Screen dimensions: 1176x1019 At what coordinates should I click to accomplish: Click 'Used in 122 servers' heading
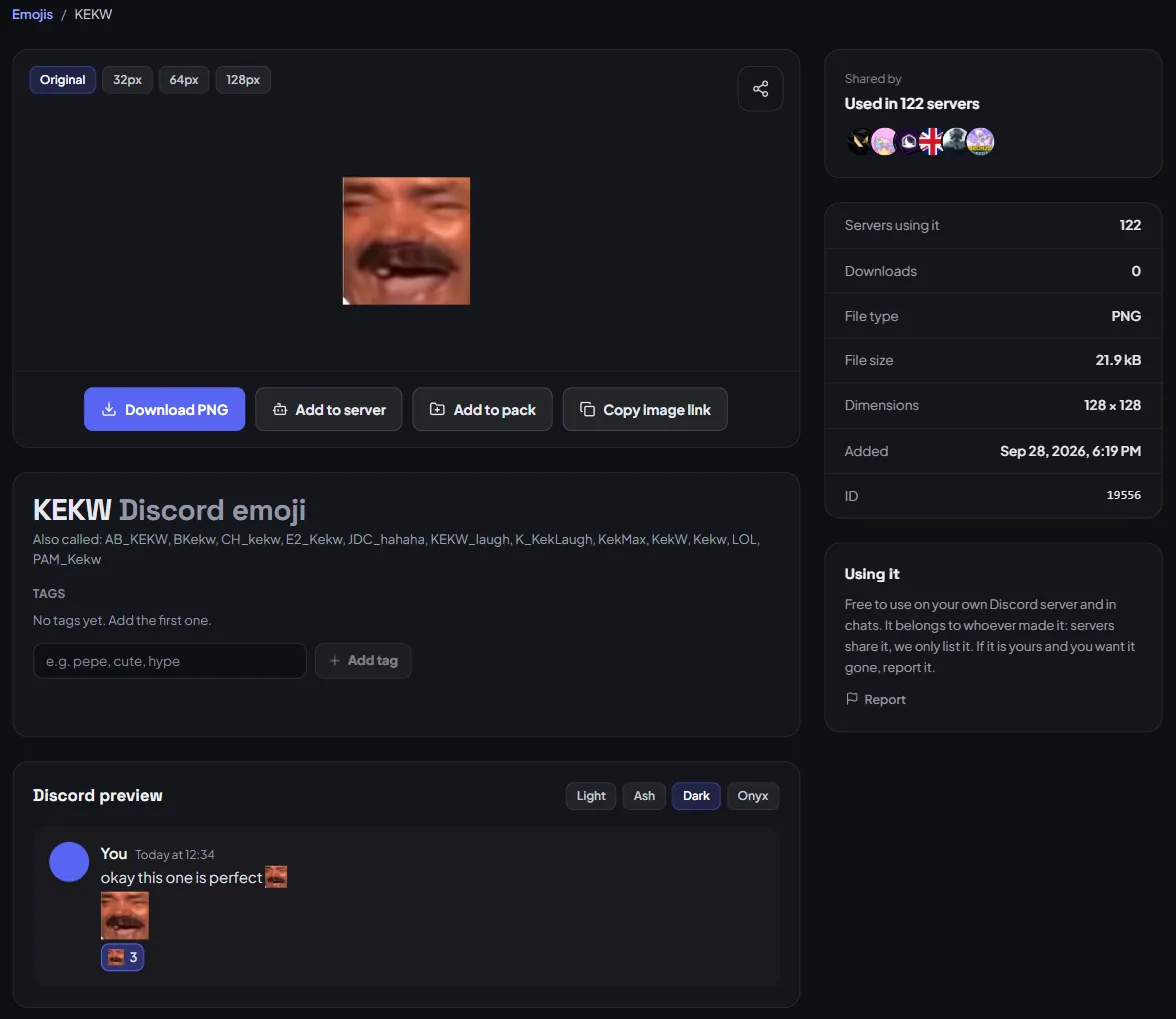click(x=912, y=103)
